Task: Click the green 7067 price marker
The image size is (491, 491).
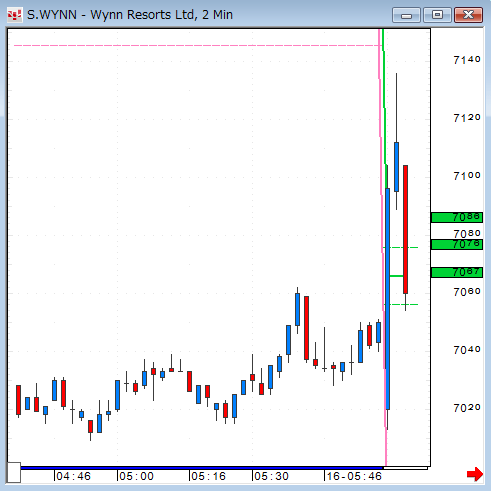Action: [457, 272]
